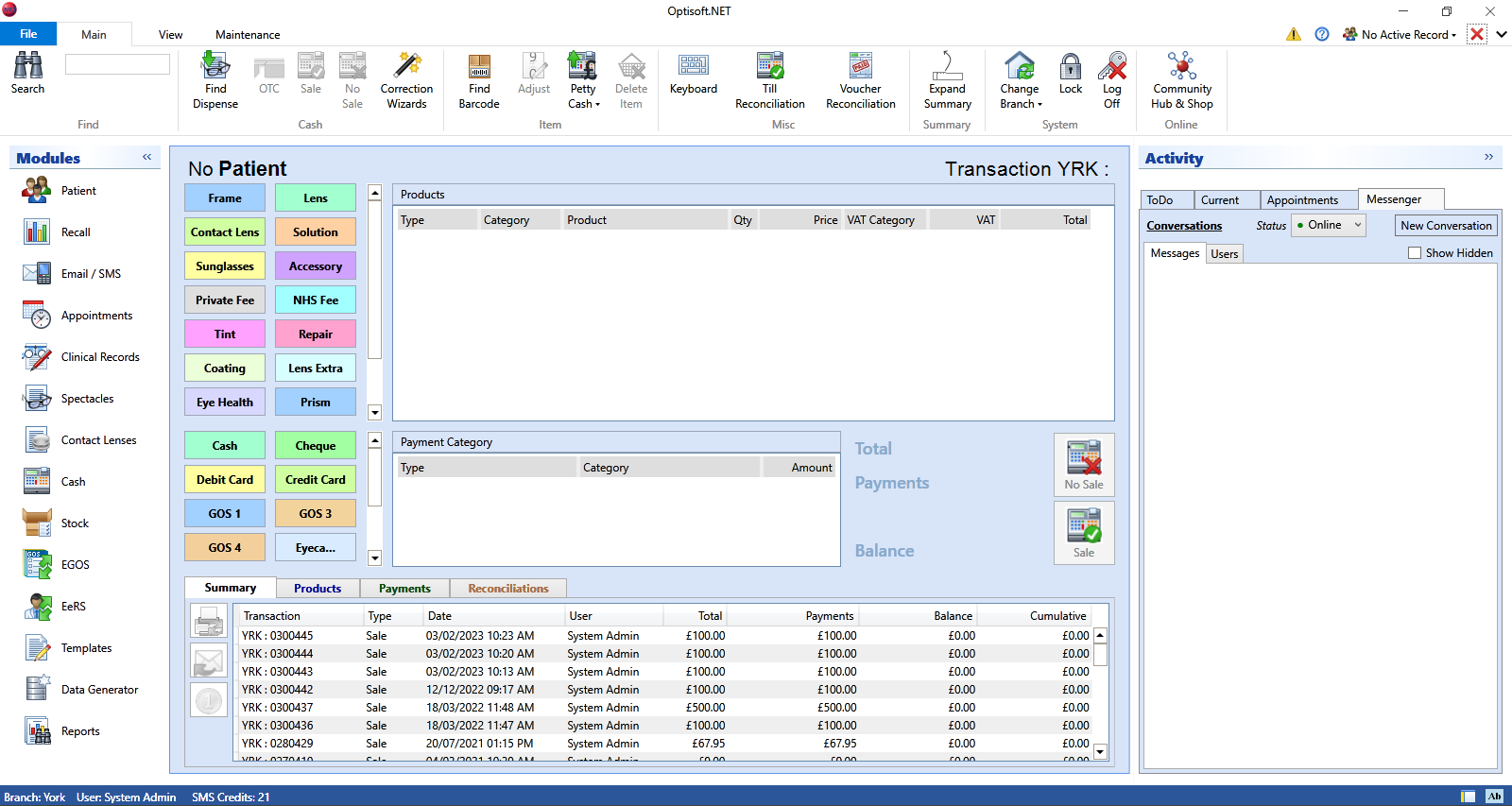Add a Contact Lens product

coord(225,232)
